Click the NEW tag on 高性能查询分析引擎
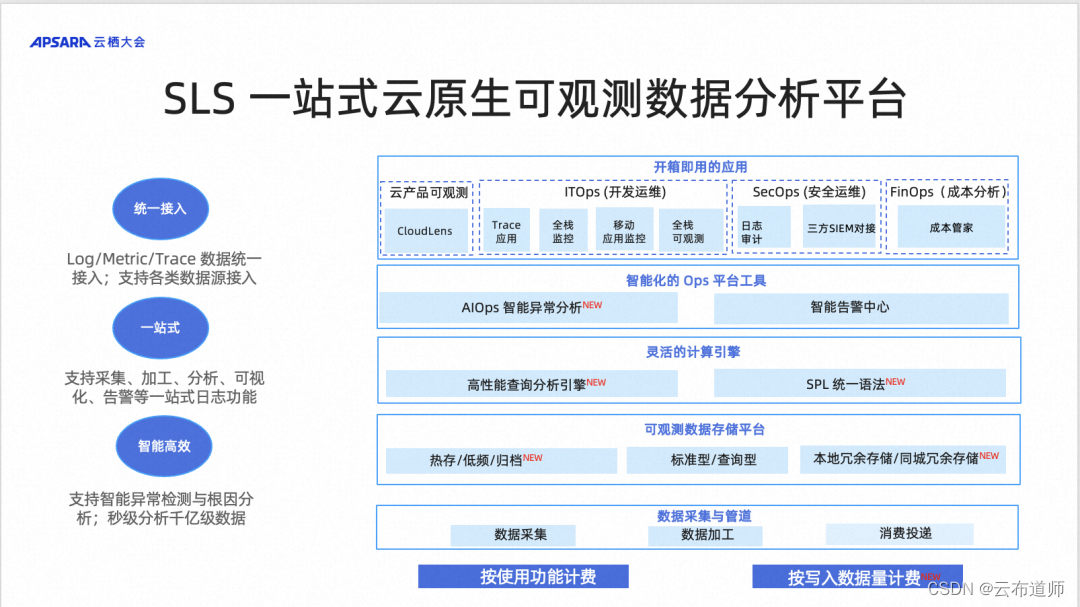Screen dimensions: 1080x607 [x=596, y=382]
